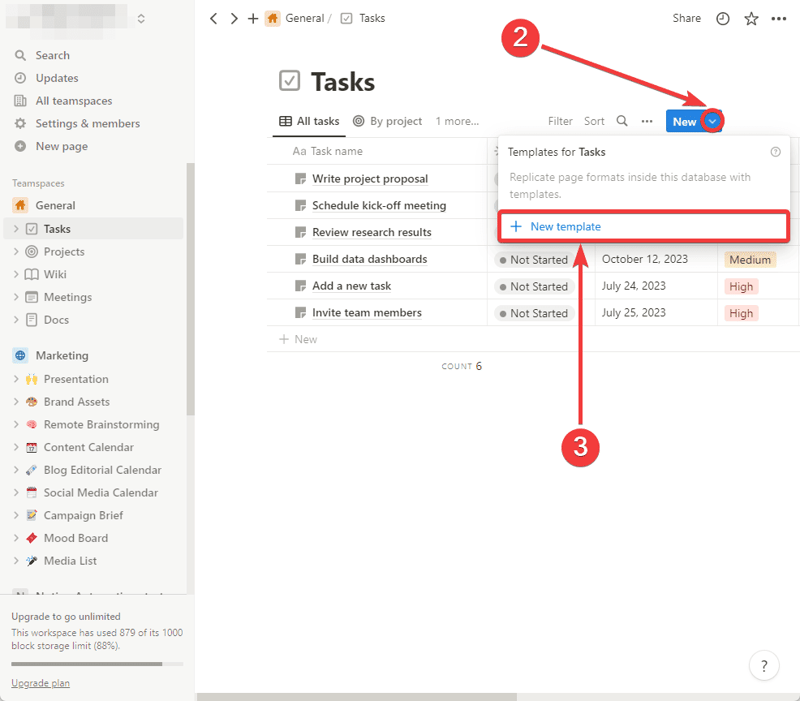Viewport: 800px width, 701px height.
Task: Open the three-dot database options menu
Action: [647, 121]
